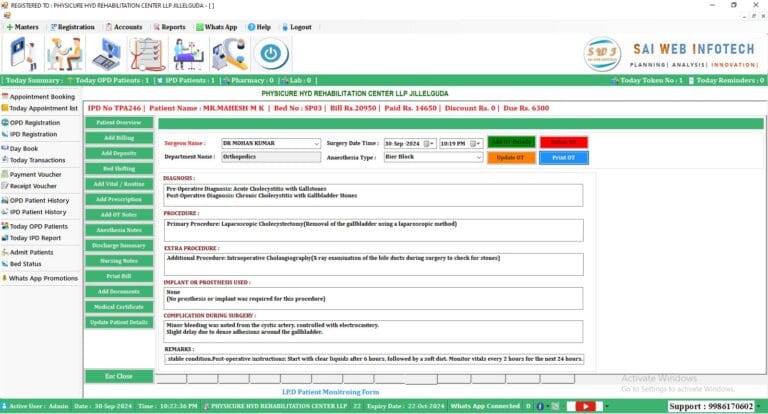The image size is (768, 414).
Task: Expand the Surgeon Name dropdown
Action: [x=316, y=143]
